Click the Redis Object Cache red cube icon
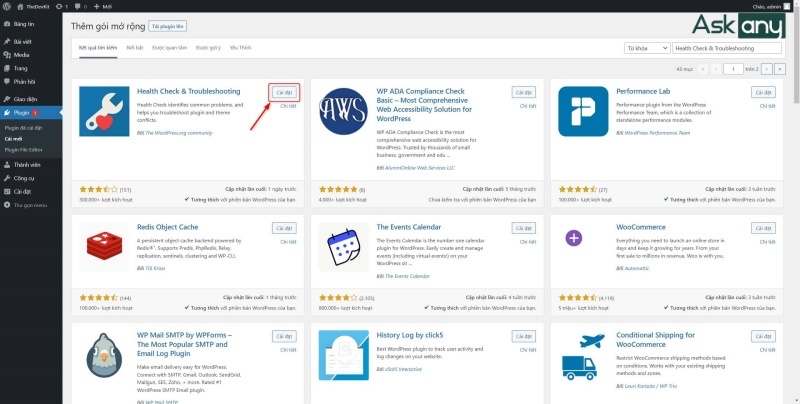 pos(104,247)
